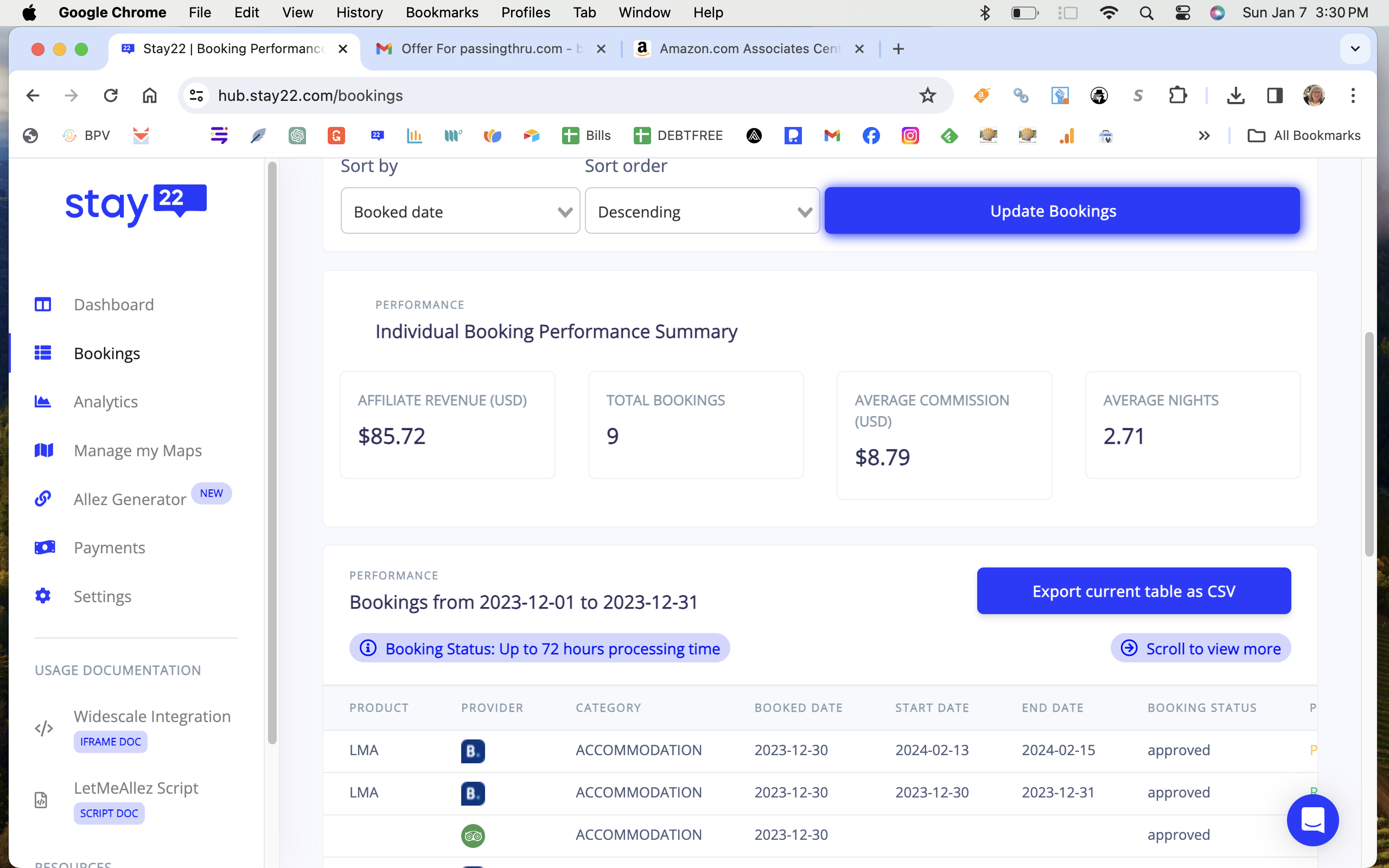
Task: Click Booking.com provider icon in first row
Action: pos(473,750)
